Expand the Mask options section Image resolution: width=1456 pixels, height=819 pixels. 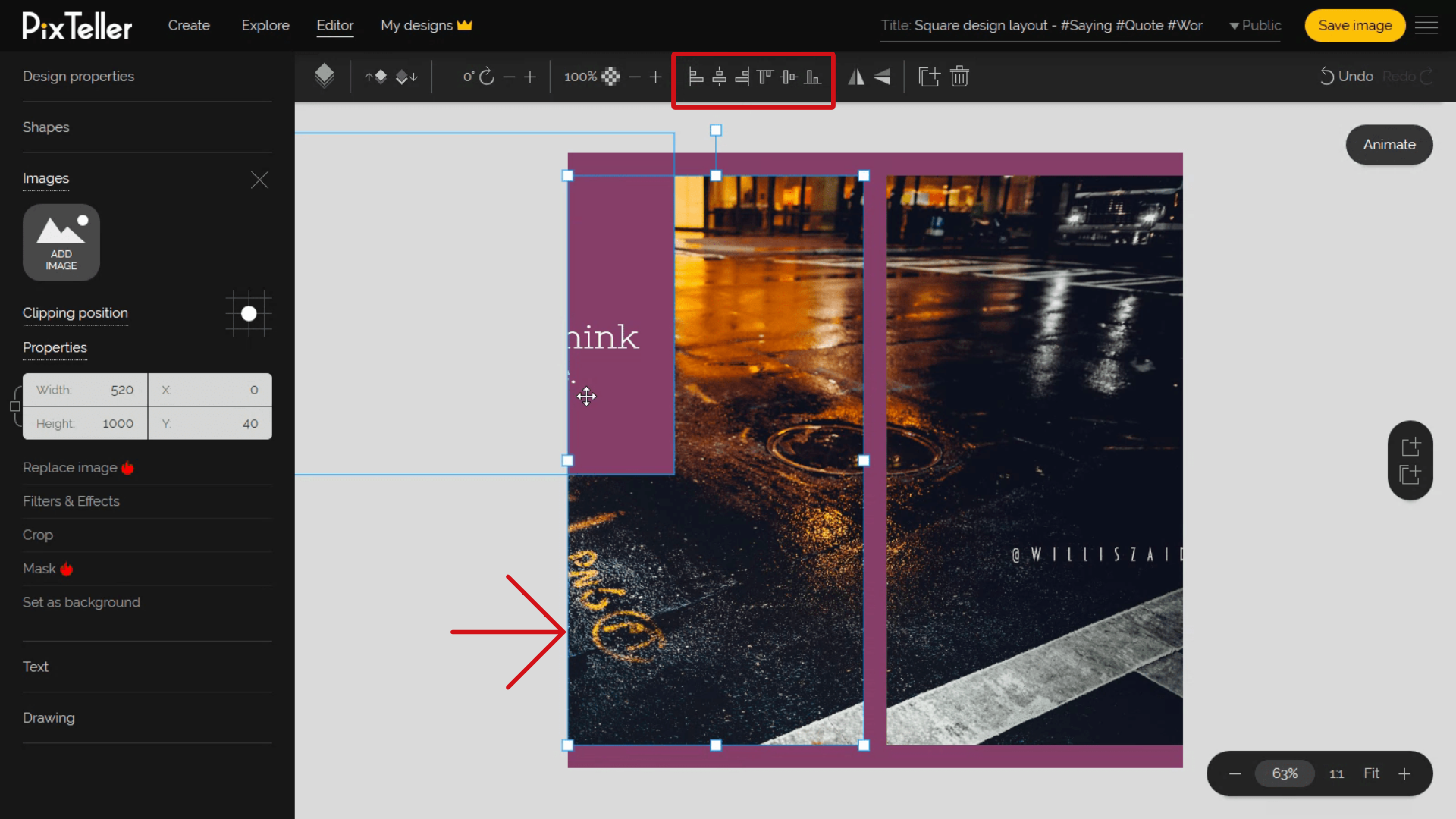[48, 568]
